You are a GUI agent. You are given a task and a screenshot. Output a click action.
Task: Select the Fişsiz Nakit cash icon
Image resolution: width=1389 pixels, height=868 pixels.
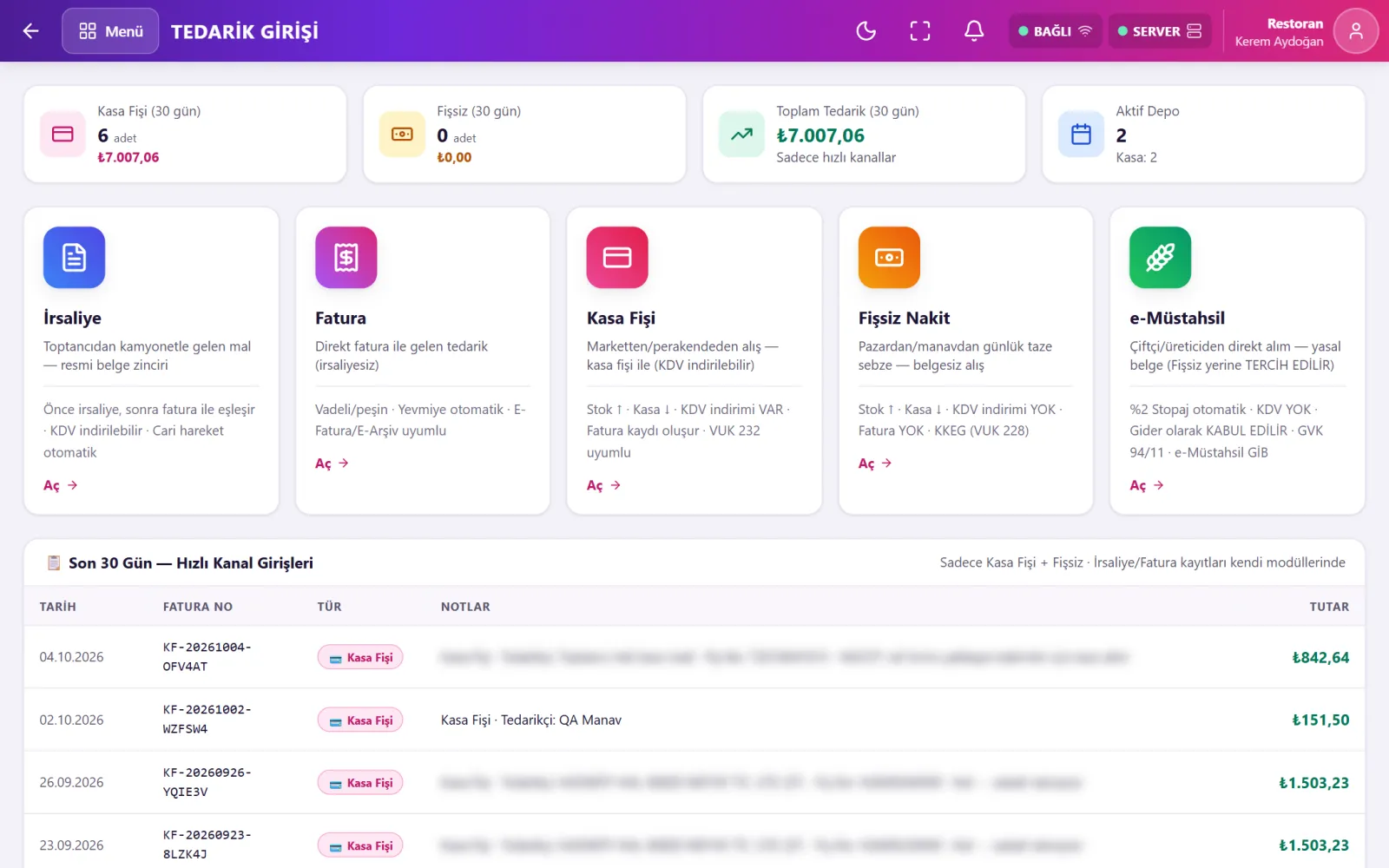coord(889,257)
